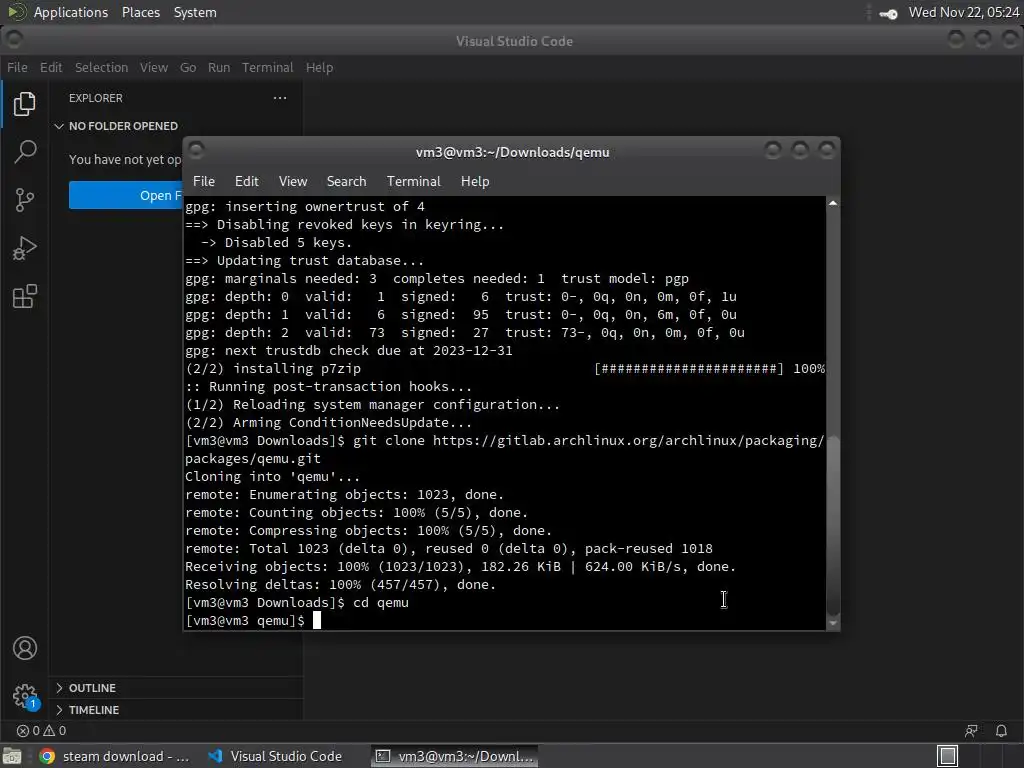The width and height of the screenshot is (1024, 768).
Task: Click the show desktop icon in bottom panel
Action: pyautogui.click(x=12, y=756)
